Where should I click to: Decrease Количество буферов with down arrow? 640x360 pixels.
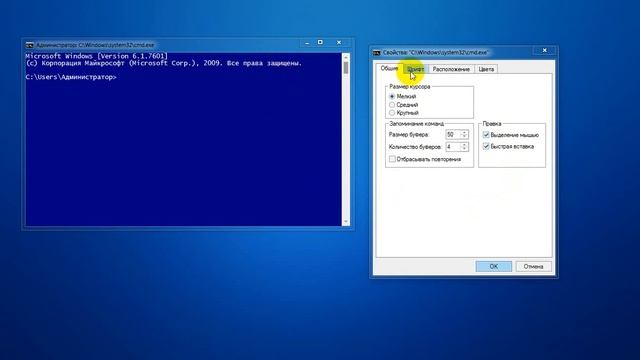point(464,149)
